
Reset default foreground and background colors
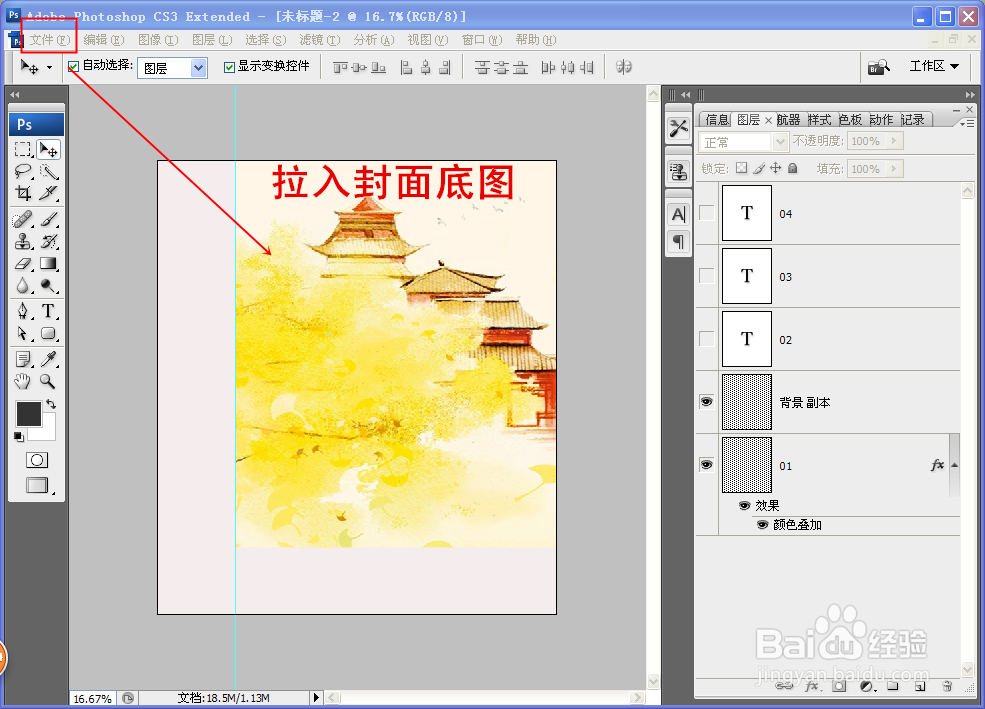(19, 436)
